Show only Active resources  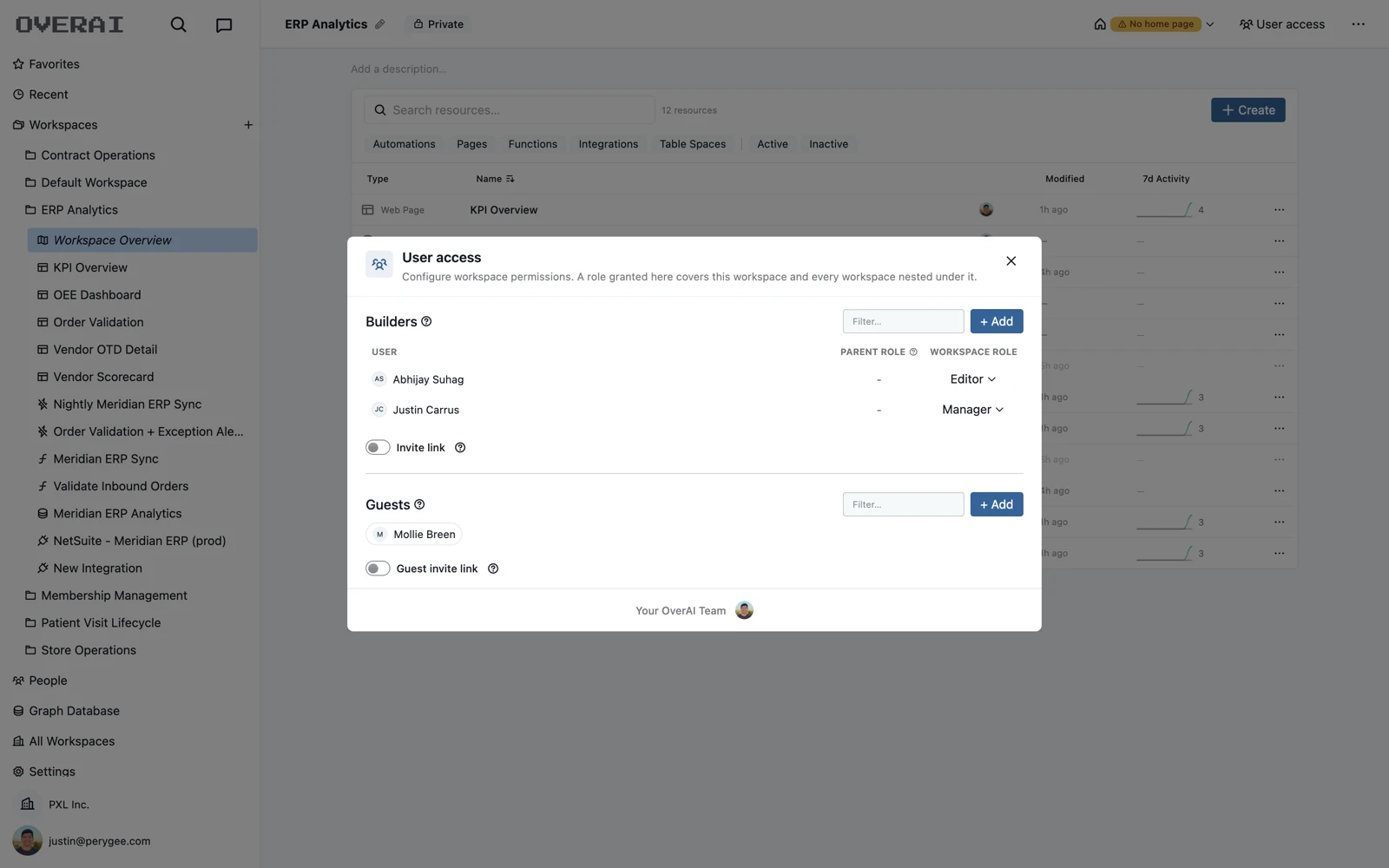[x=772, y=144]
